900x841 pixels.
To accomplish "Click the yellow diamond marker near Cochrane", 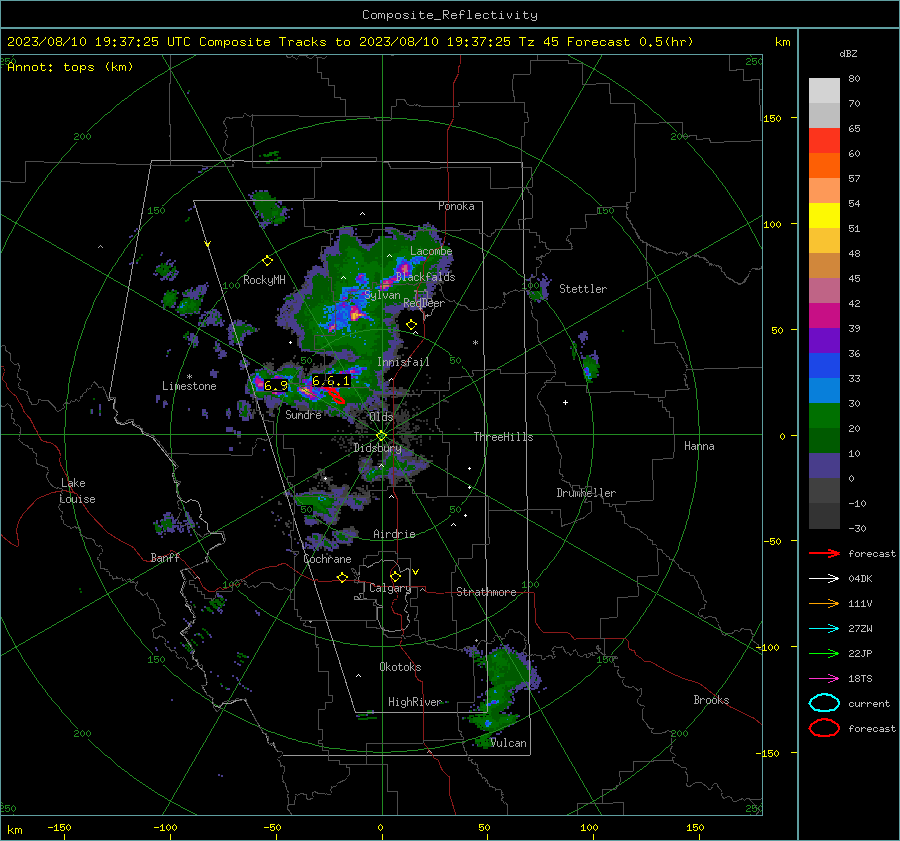I will [342, 578].
